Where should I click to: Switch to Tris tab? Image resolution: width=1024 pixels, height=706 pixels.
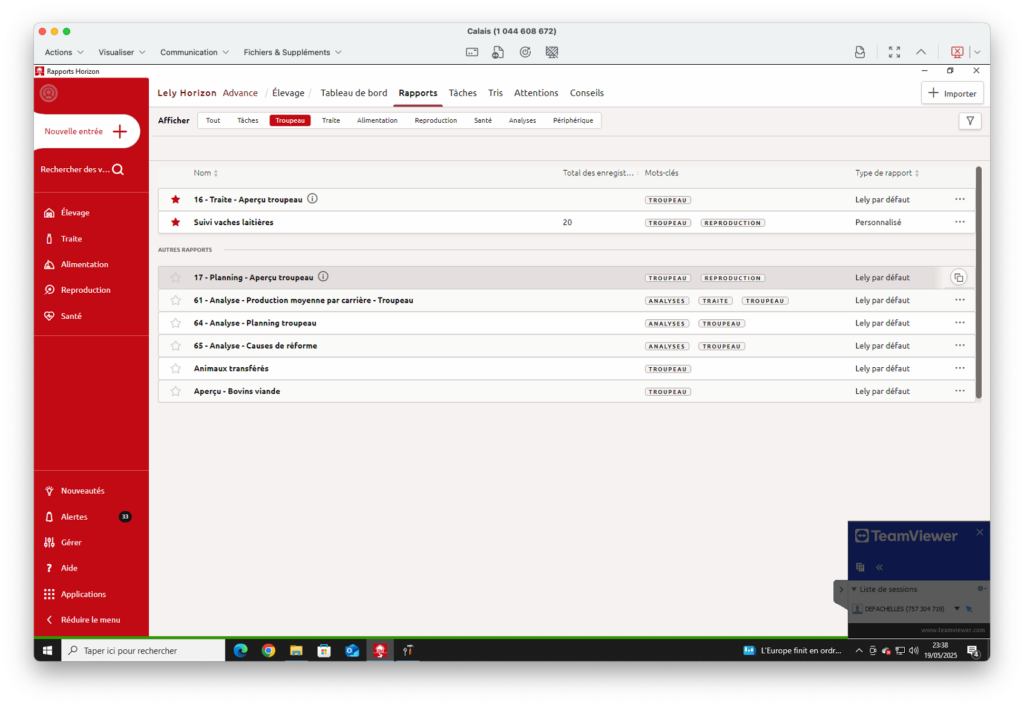coord(496,93)
